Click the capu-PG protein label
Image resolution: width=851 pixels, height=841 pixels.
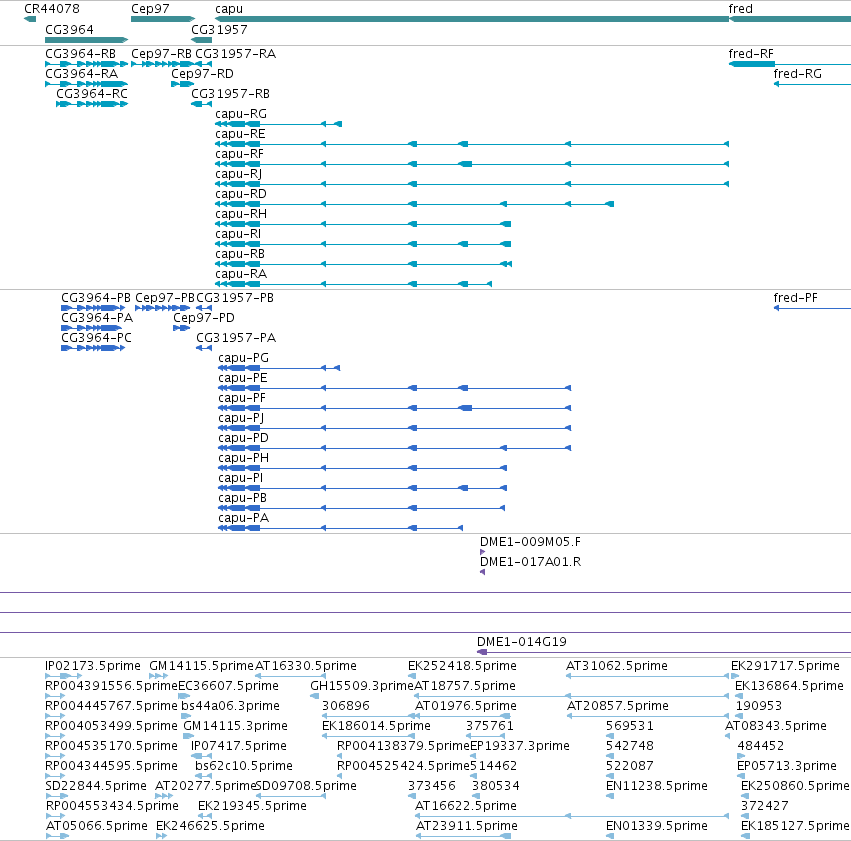point(243,358)
